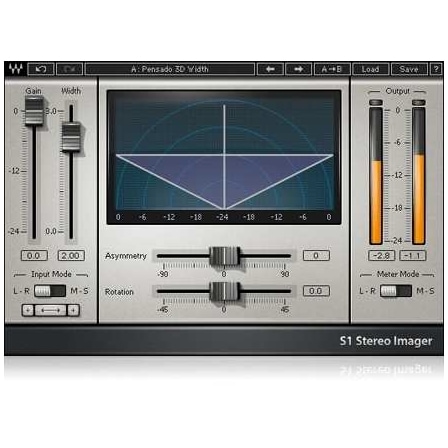Click the double-arrow width button under Input Mode
Image resolution: width=448 pixels, height=448 pixels.
click(x=50, y=310)
